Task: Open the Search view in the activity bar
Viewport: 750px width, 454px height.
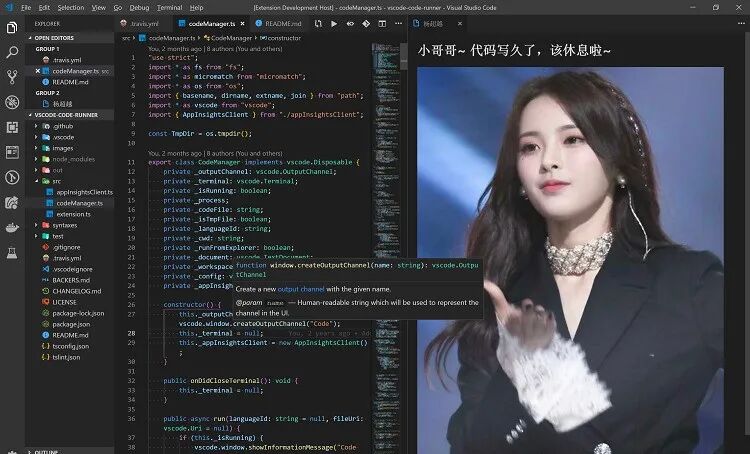Action: tap(12, 52)
